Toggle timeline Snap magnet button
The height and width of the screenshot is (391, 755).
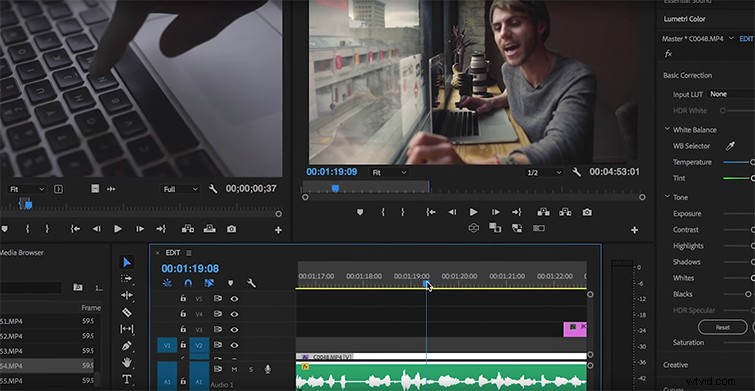point(188,283)
